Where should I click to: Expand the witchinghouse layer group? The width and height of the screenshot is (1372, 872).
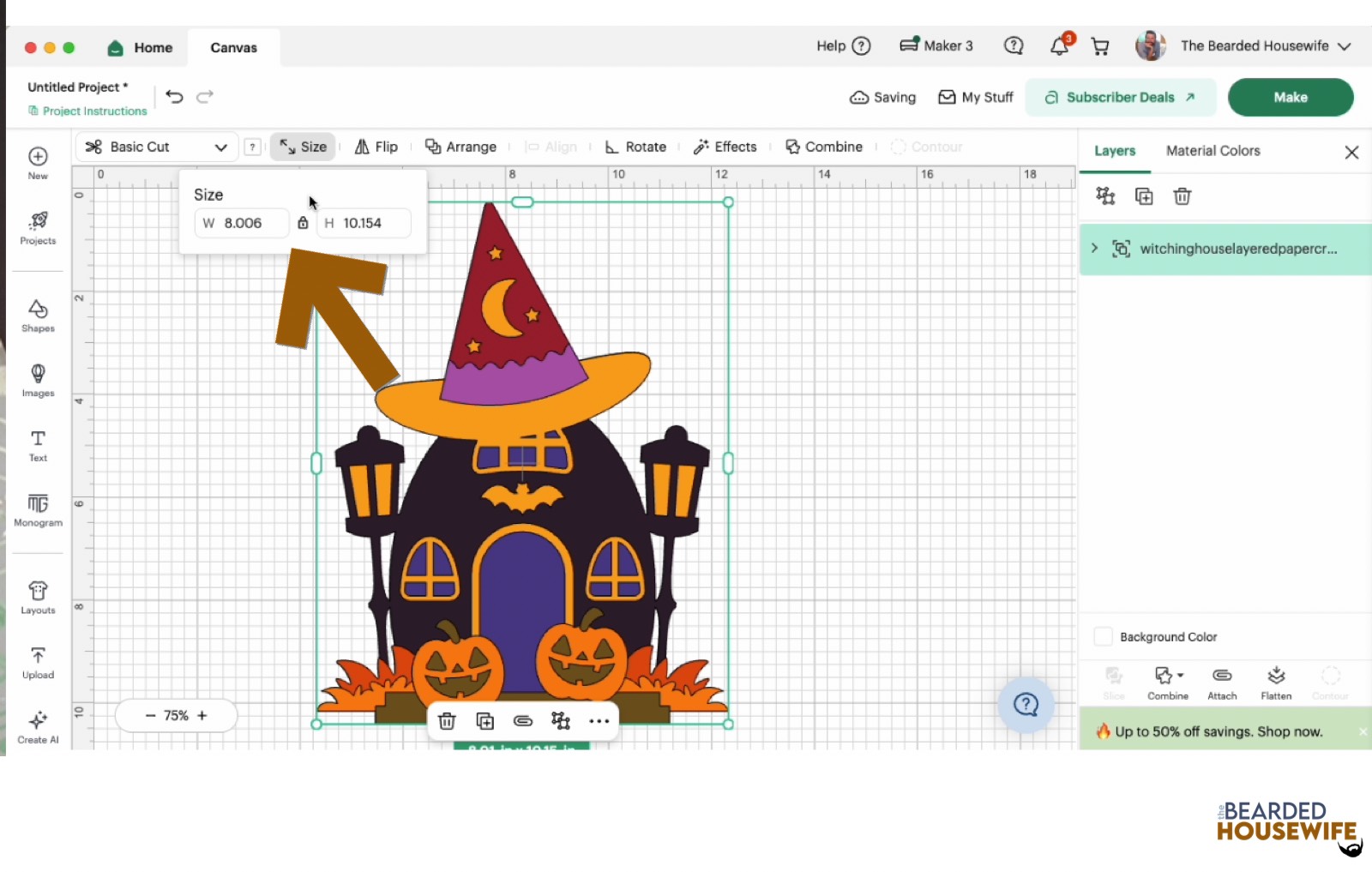[x=1094, y=249]
